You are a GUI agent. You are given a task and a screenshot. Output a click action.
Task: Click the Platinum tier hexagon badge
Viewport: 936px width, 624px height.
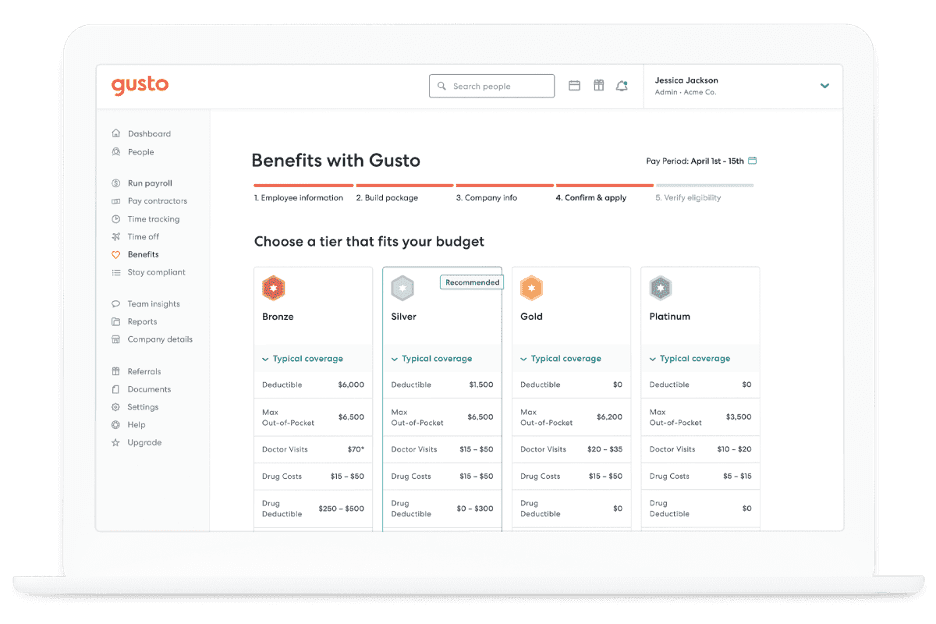660,289
